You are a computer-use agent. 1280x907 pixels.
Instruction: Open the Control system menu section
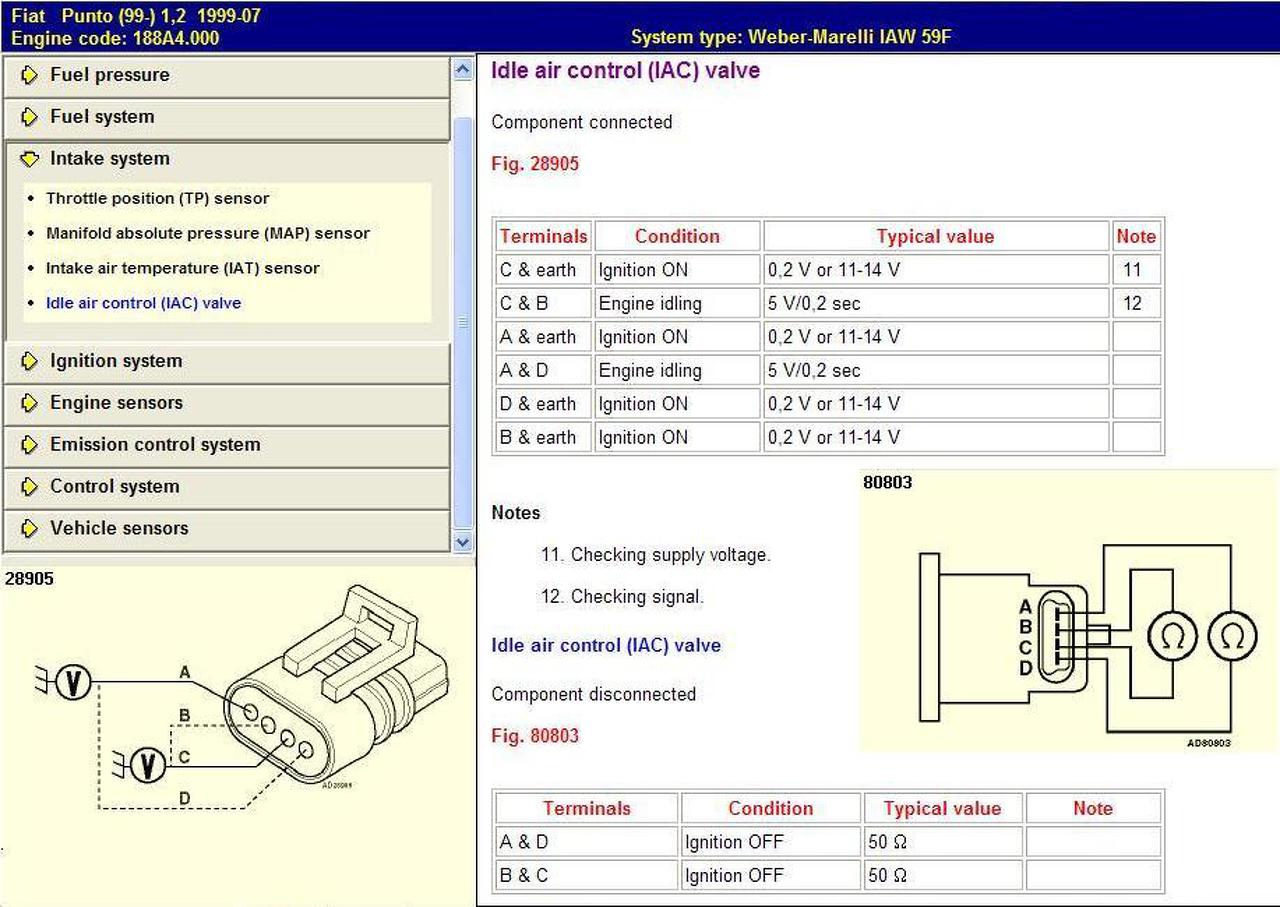pyautogui.click(x=227, y=487)
